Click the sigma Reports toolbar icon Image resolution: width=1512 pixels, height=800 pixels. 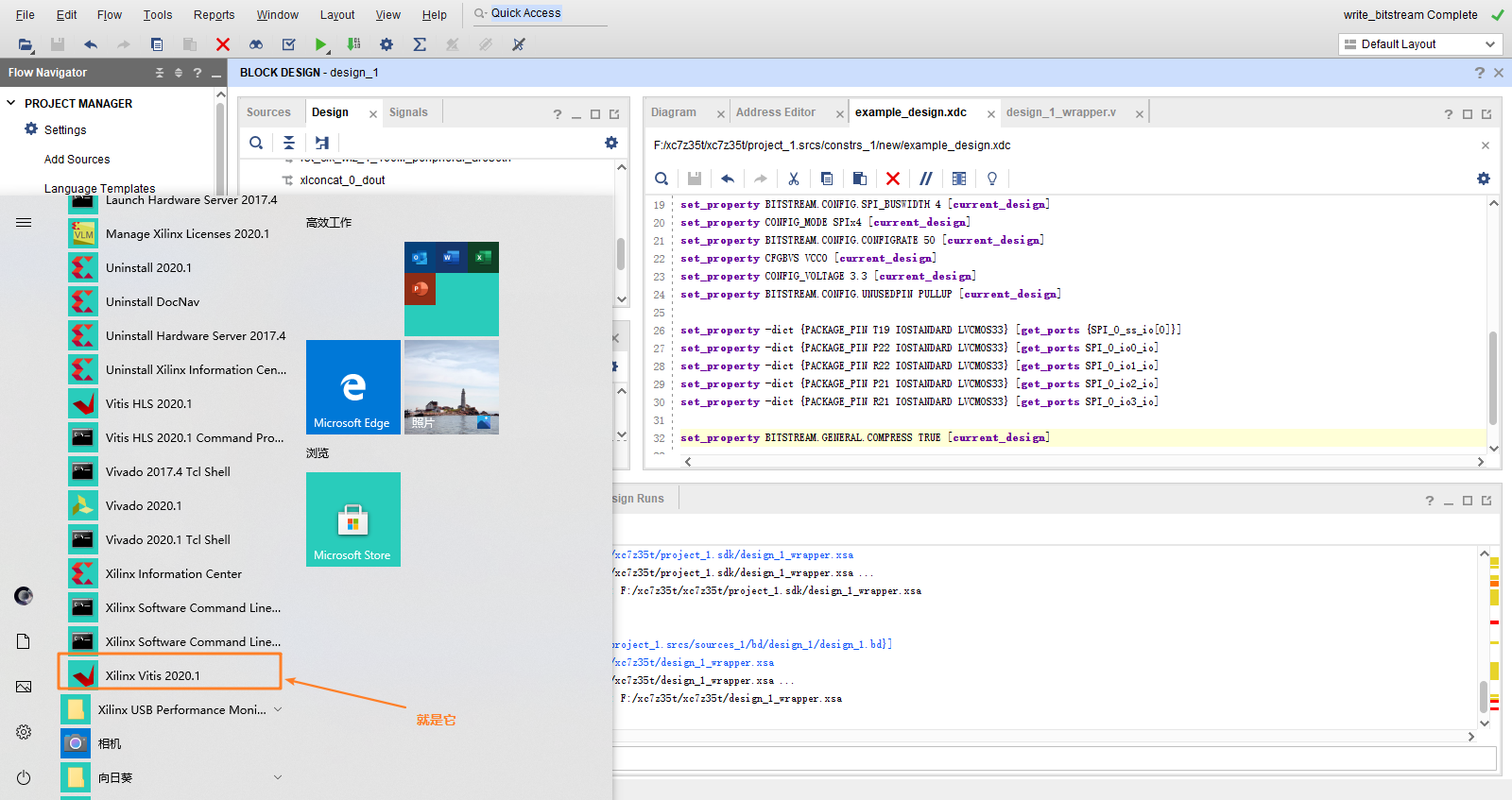(x=420, y=44)
